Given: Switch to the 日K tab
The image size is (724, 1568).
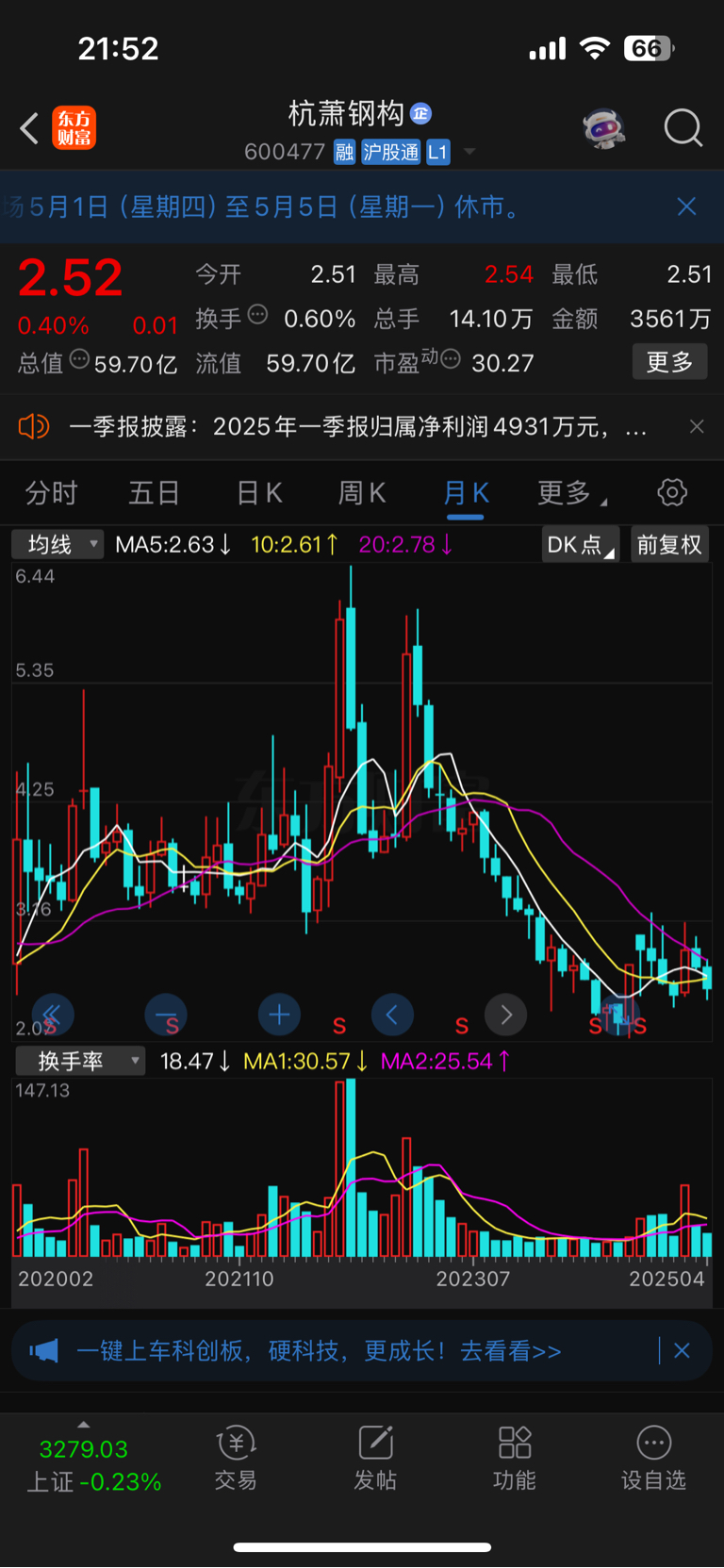Looking at the screenshot, I should click(259, 492).
